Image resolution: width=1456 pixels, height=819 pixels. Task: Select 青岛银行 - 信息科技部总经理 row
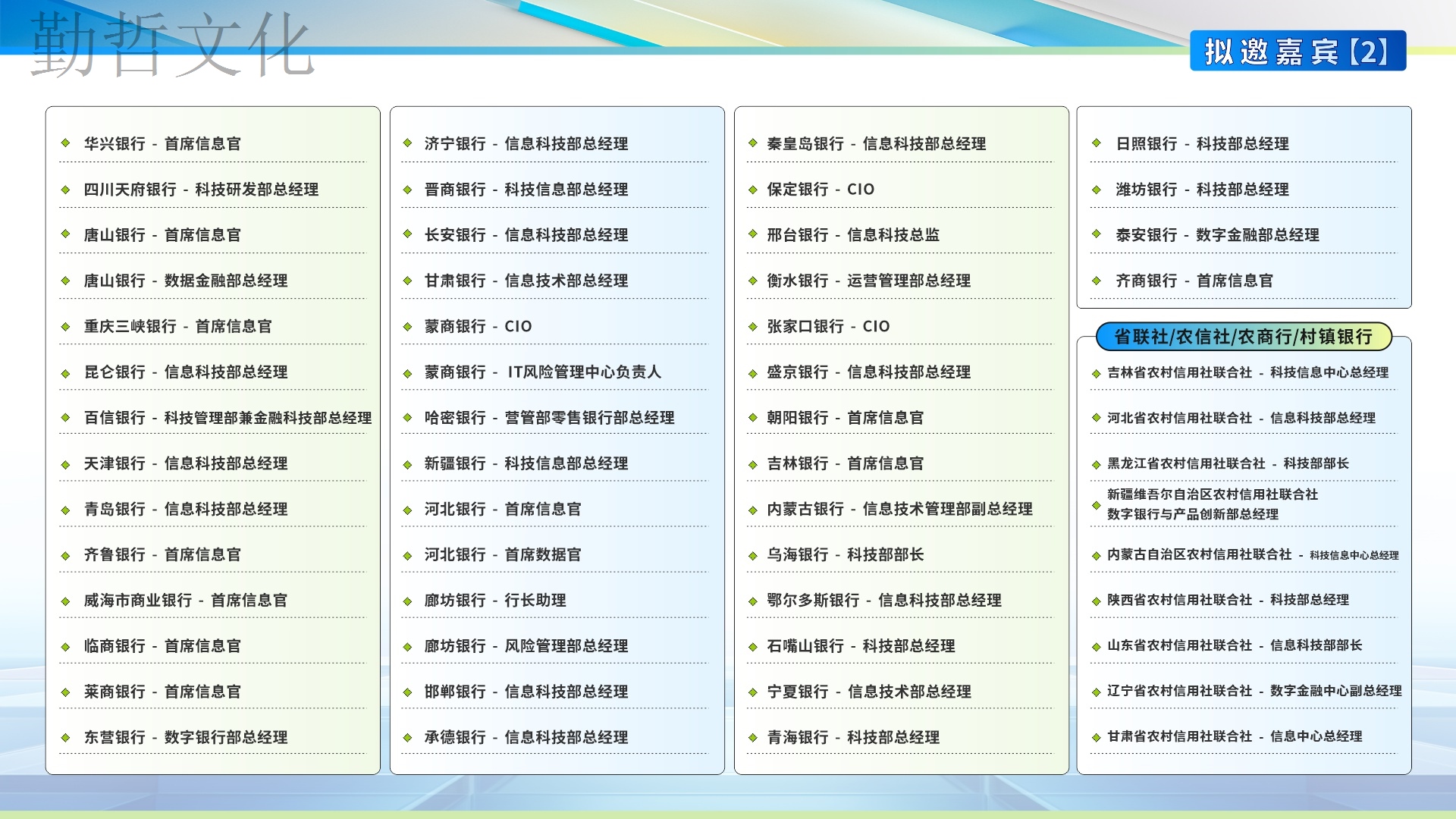coord(186,509)
